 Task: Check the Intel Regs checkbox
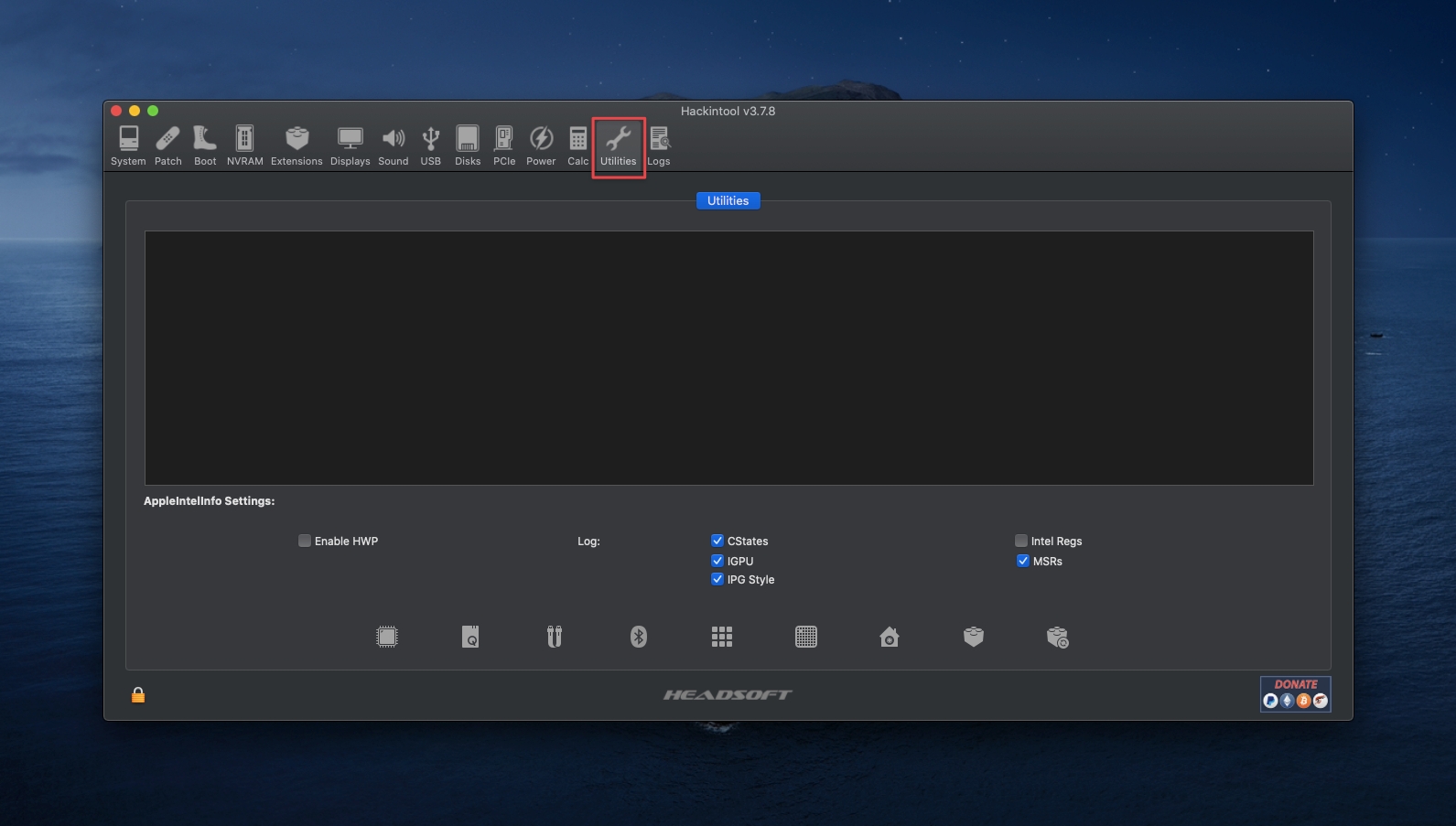pos(1021,541)
